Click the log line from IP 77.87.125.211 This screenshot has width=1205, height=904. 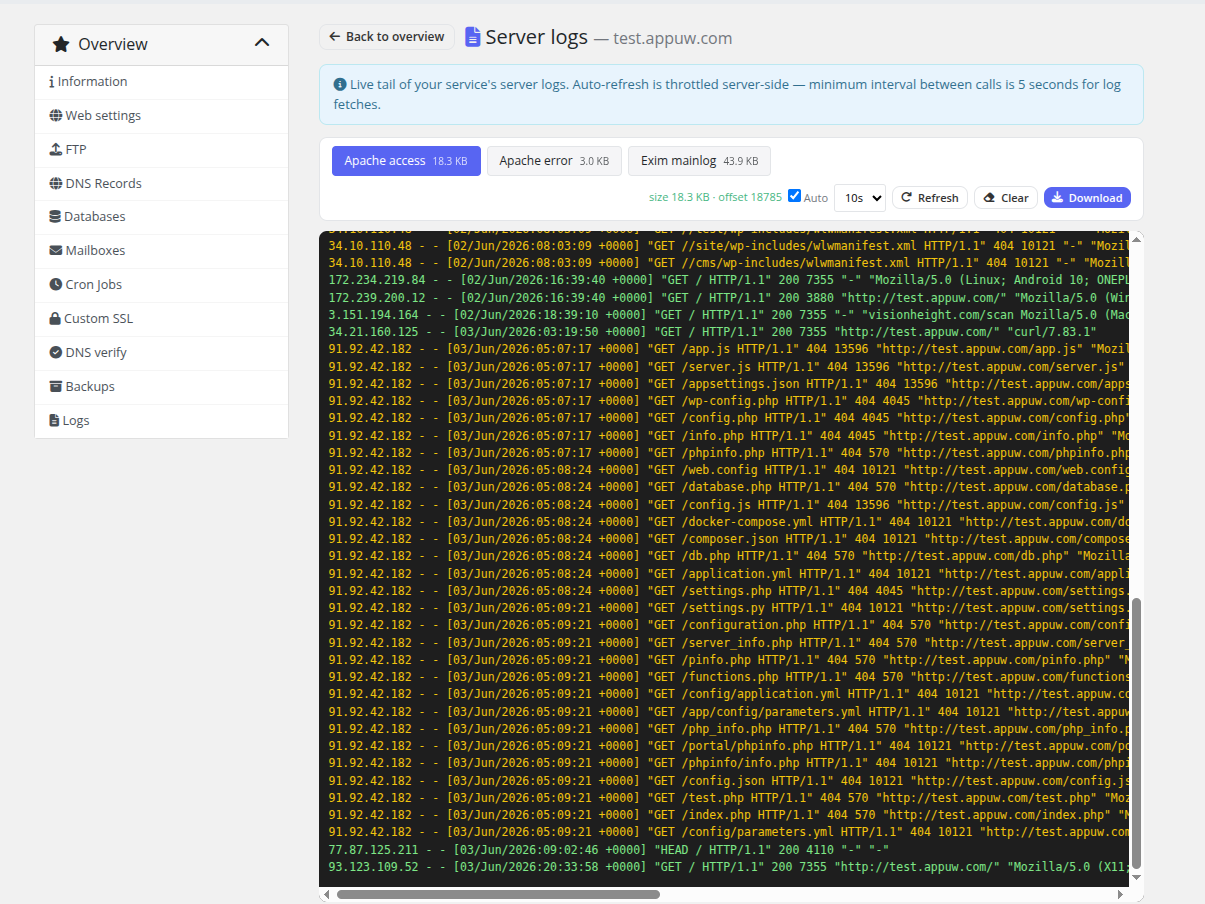pos(608,850)
